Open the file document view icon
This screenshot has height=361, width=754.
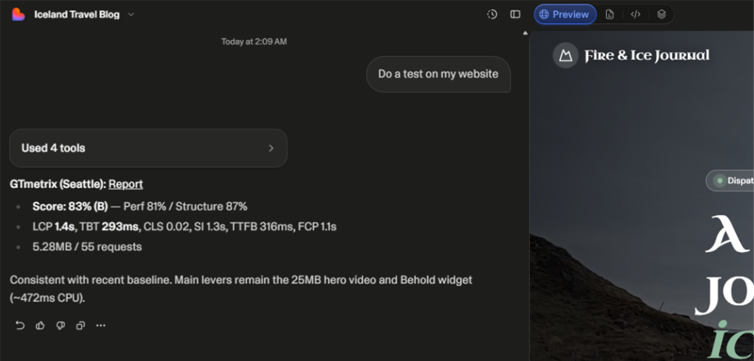coord(610,14)
